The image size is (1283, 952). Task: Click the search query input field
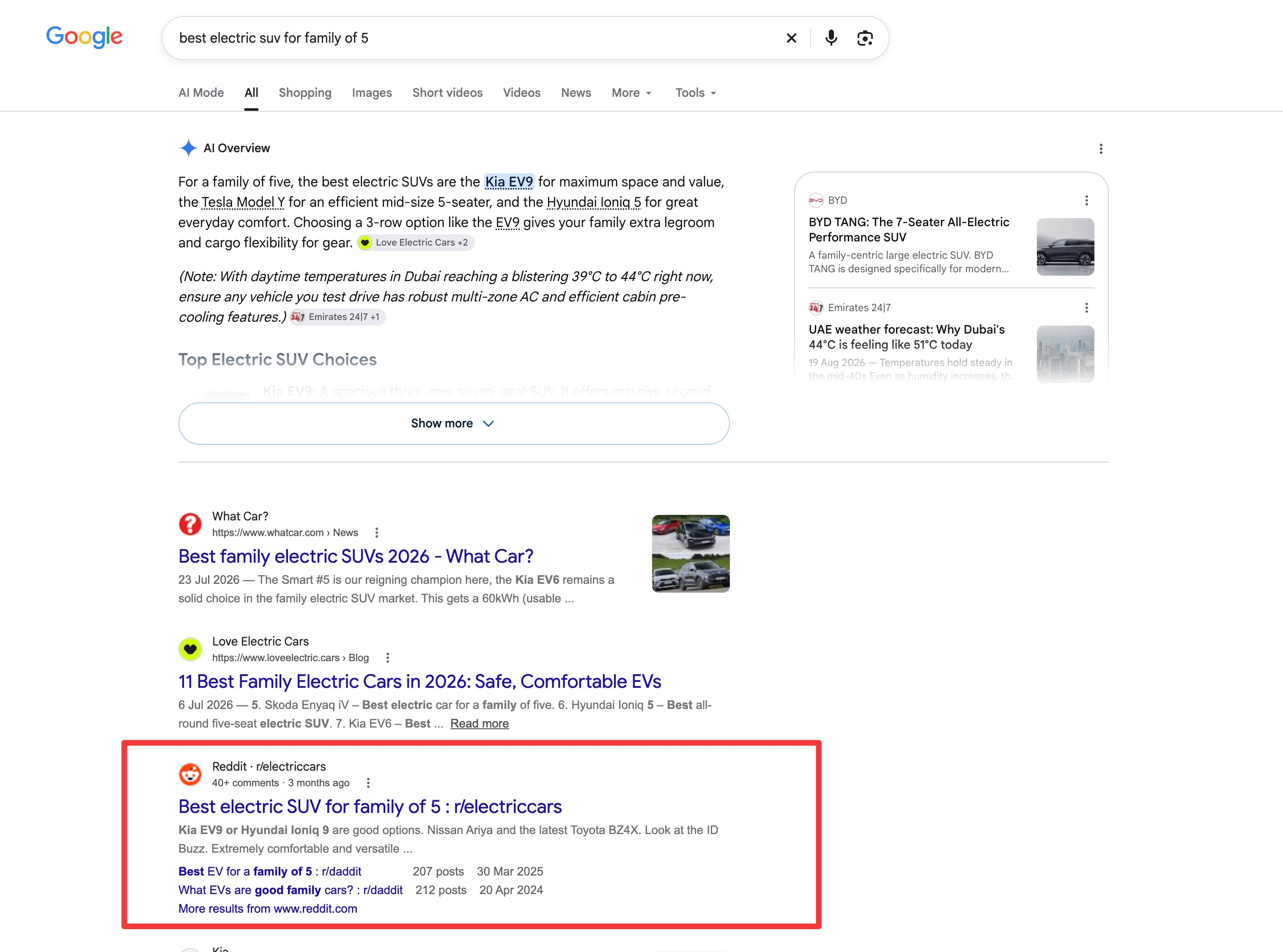[473, 38]
